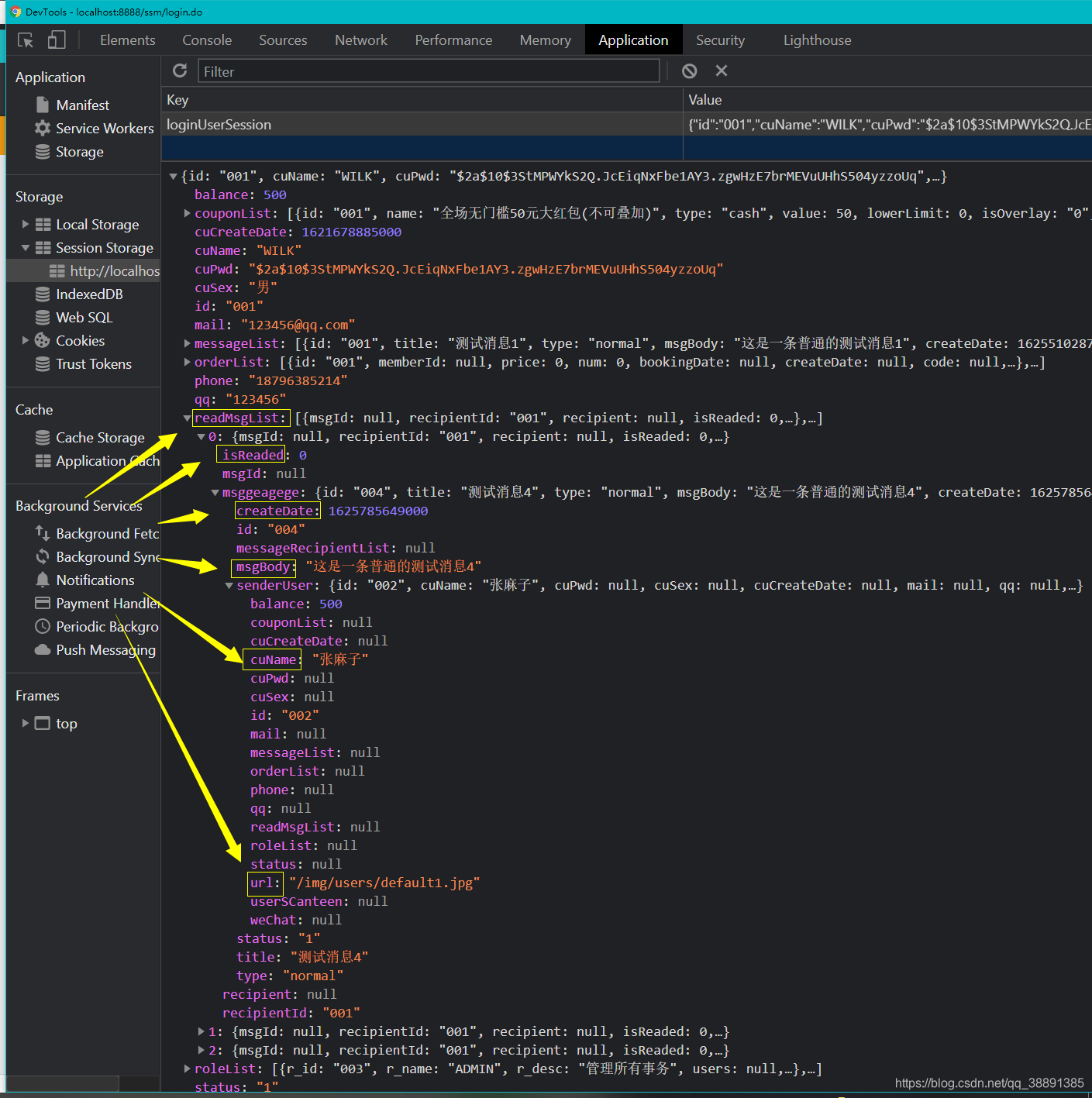Collapse the readMsgList array
Viewport: 1092px width, 1098px height.
pos(187,418)
